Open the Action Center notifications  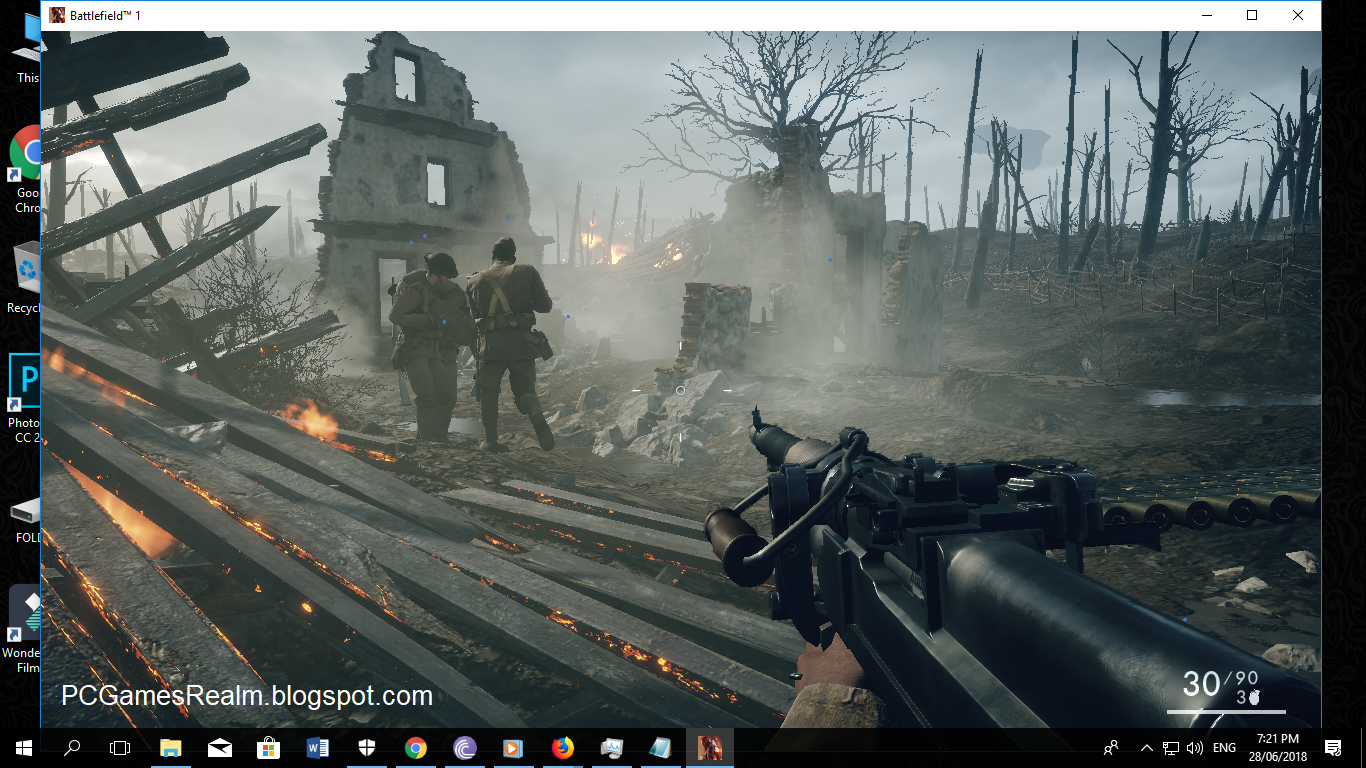click(1332, 747)
